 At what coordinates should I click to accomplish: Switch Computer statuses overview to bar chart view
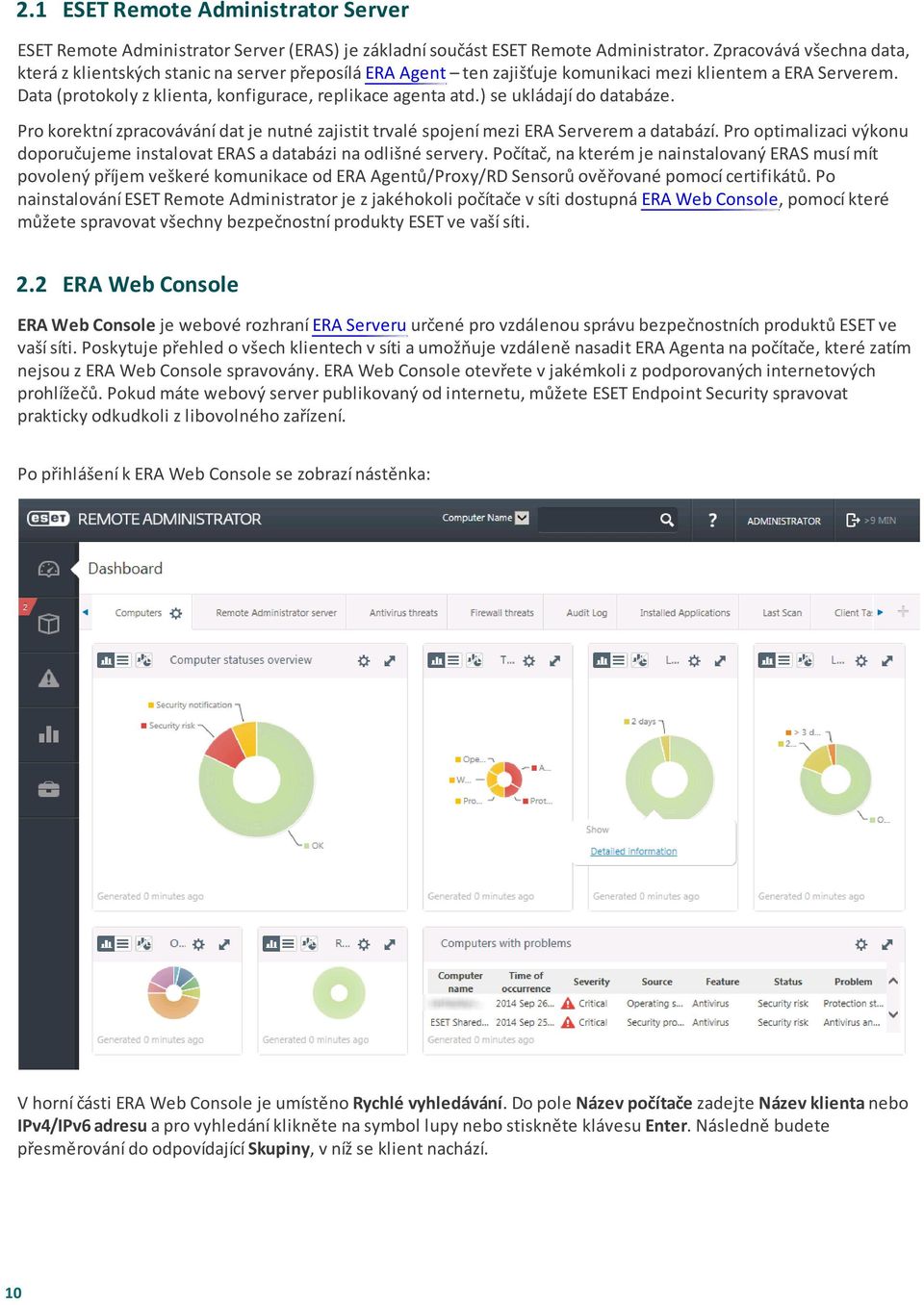[x=107, y=660]
